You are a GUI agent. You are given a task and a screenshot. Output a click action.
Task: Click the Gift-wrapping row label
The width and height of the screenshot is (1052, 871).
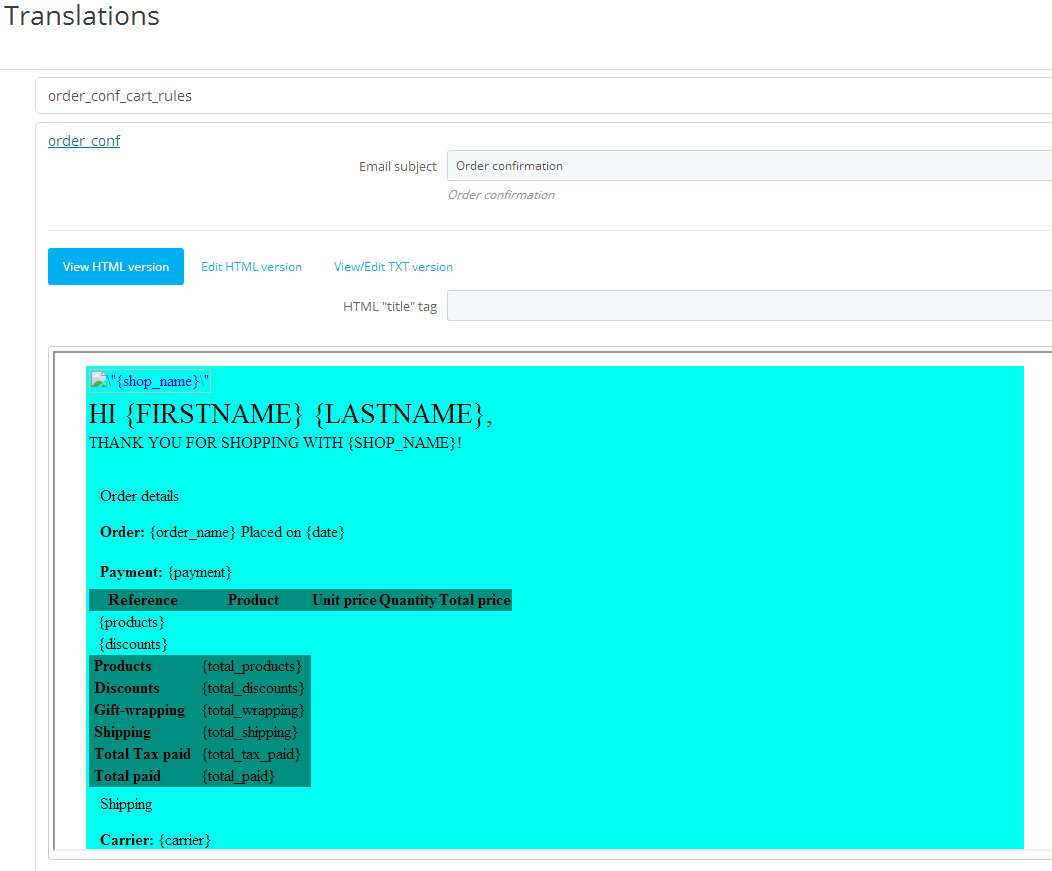point(140,710)
